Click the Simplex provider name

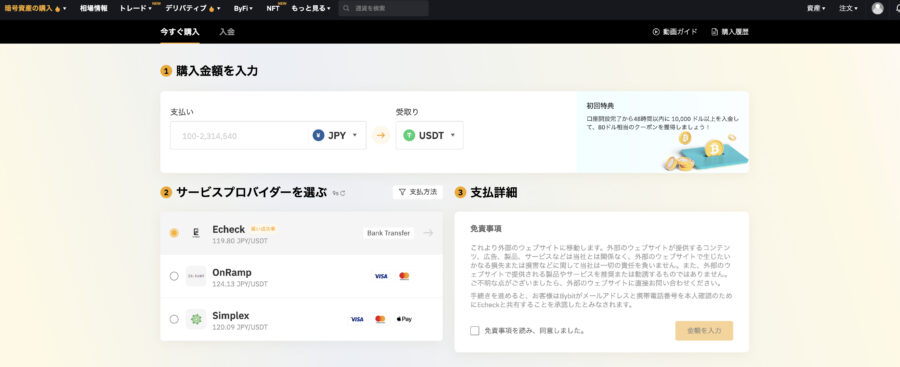231,315
